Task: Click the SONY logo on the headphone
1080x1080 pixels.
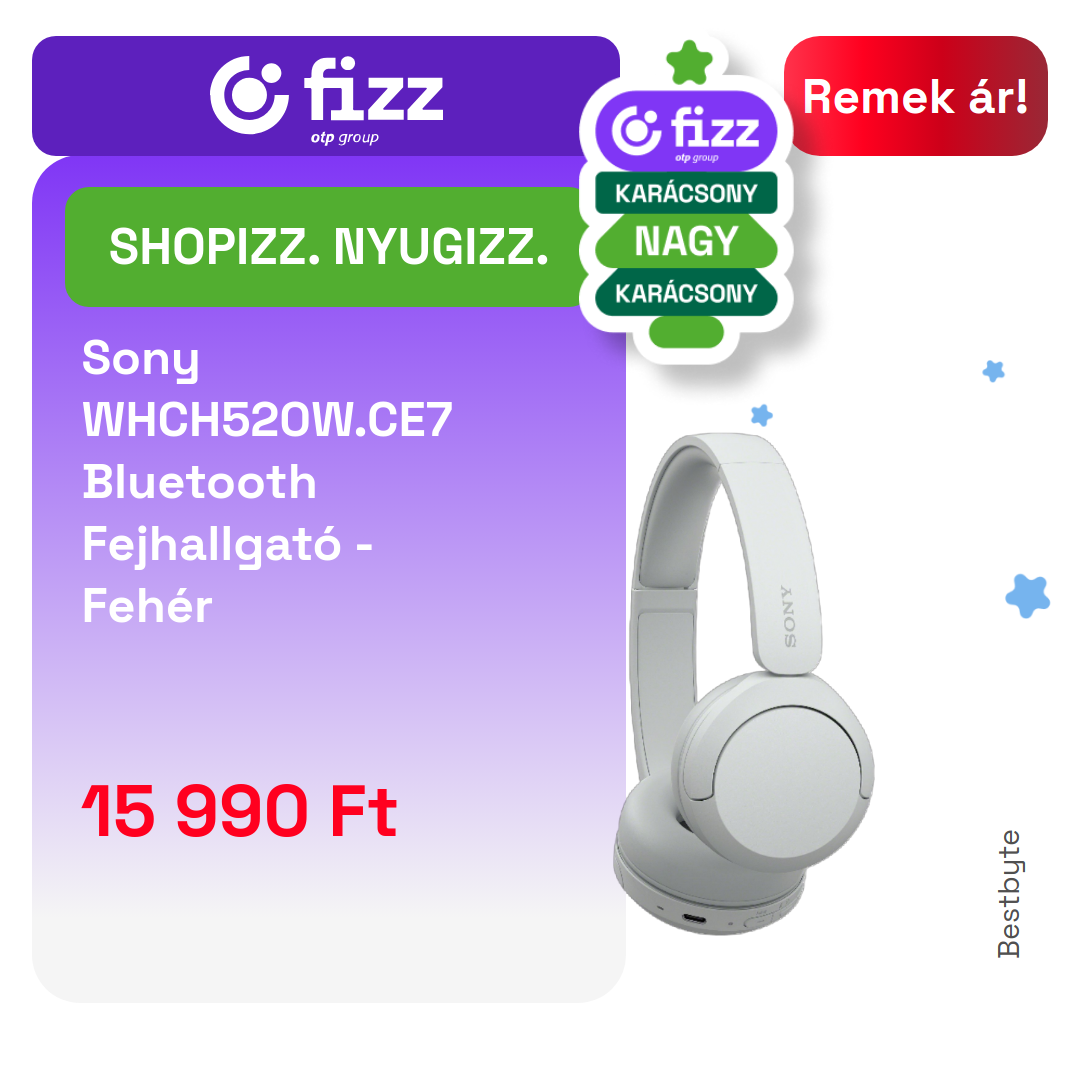Action: 788,616
